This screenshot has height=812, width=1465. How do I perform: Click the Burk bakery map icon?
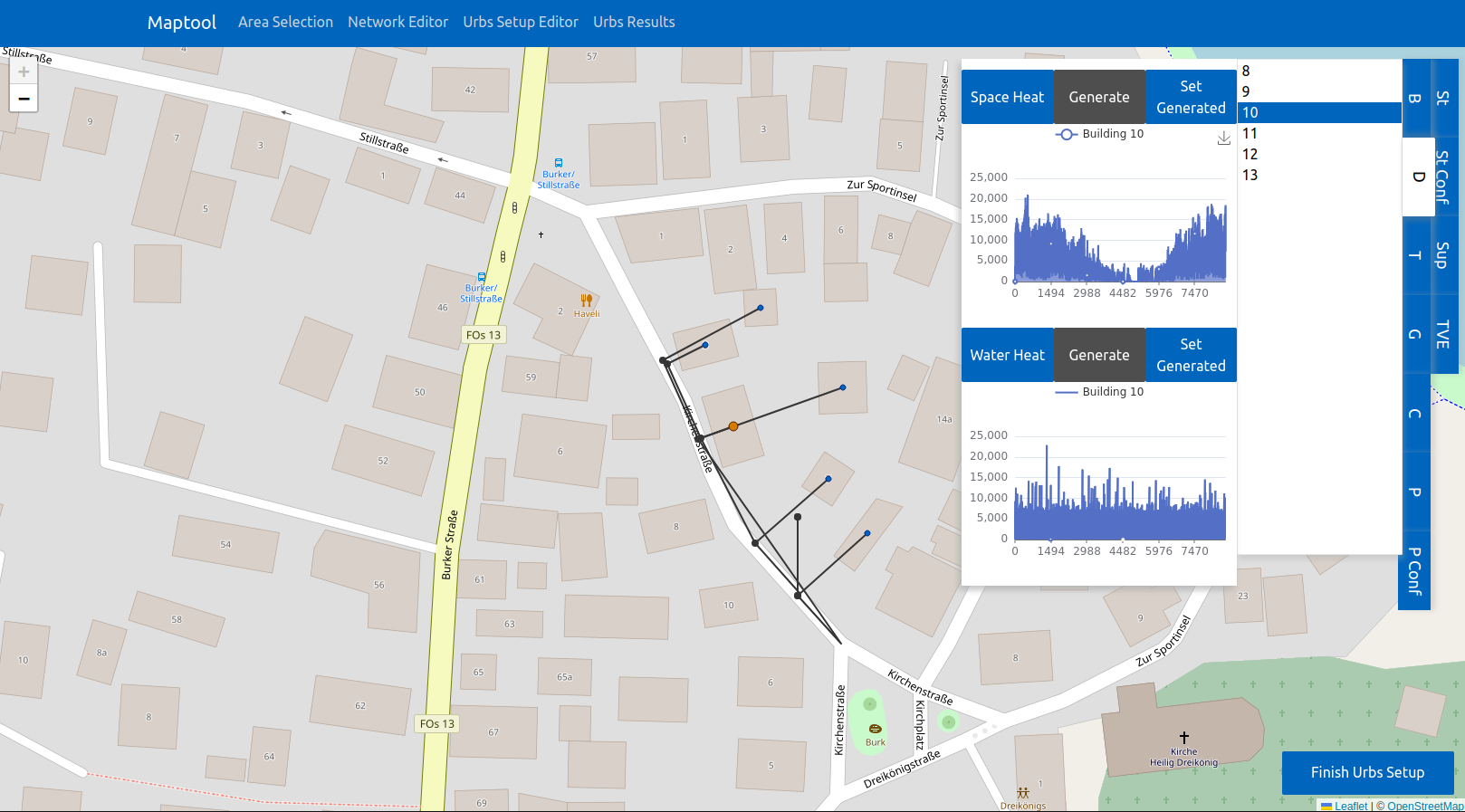click(x=875, y=729)
